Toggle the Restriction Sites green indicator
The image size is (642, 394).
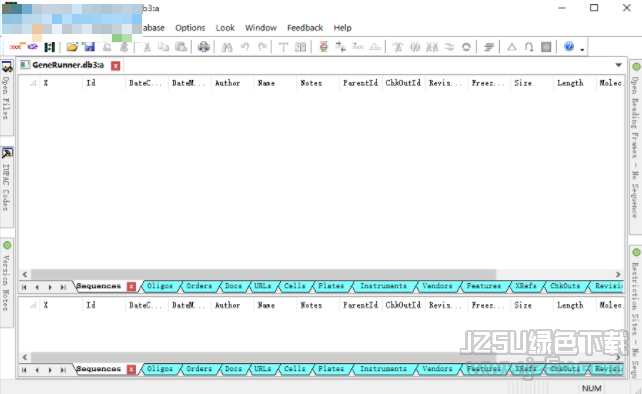(636, 252)
